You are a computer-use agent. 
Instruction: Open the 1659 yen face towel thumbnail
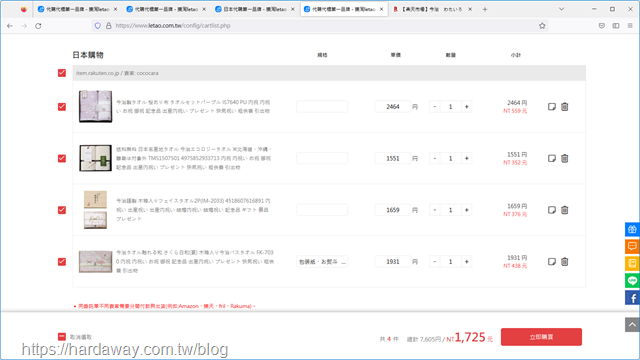point(96,210)
